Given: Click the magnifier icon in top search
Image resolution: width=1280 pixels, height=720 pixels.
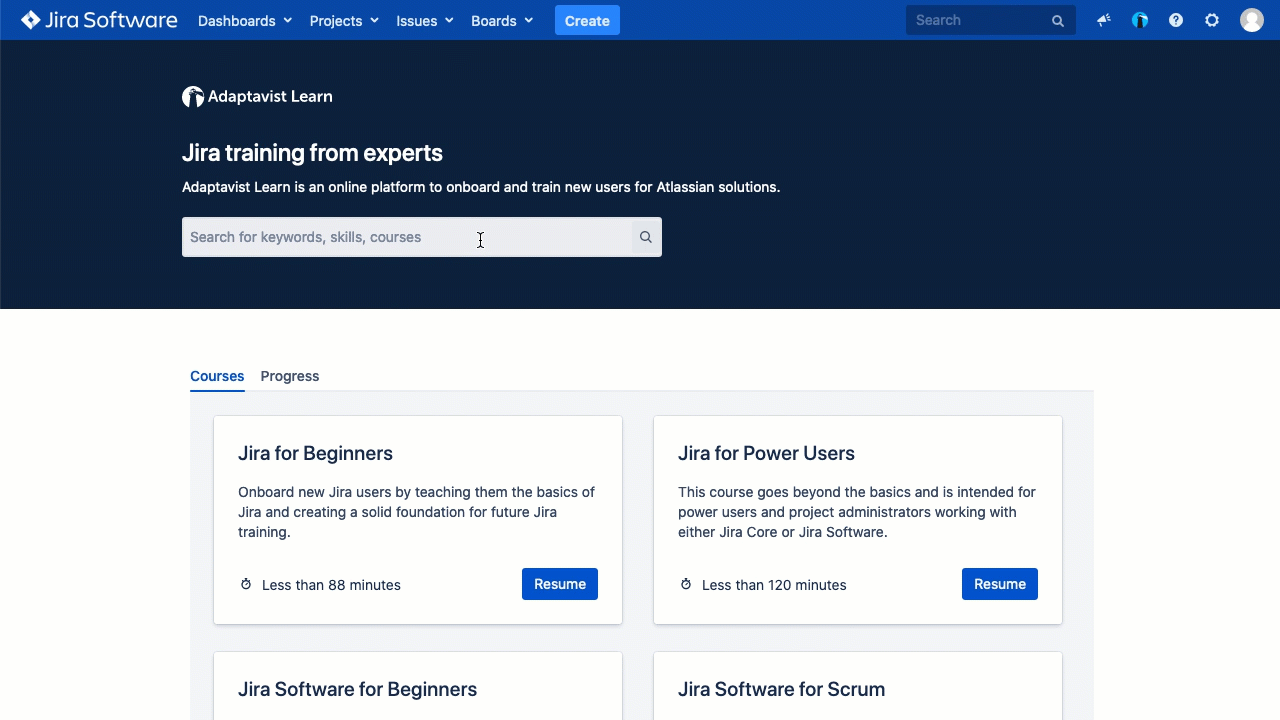Looking at the screenshot, I should (1058, 21).
